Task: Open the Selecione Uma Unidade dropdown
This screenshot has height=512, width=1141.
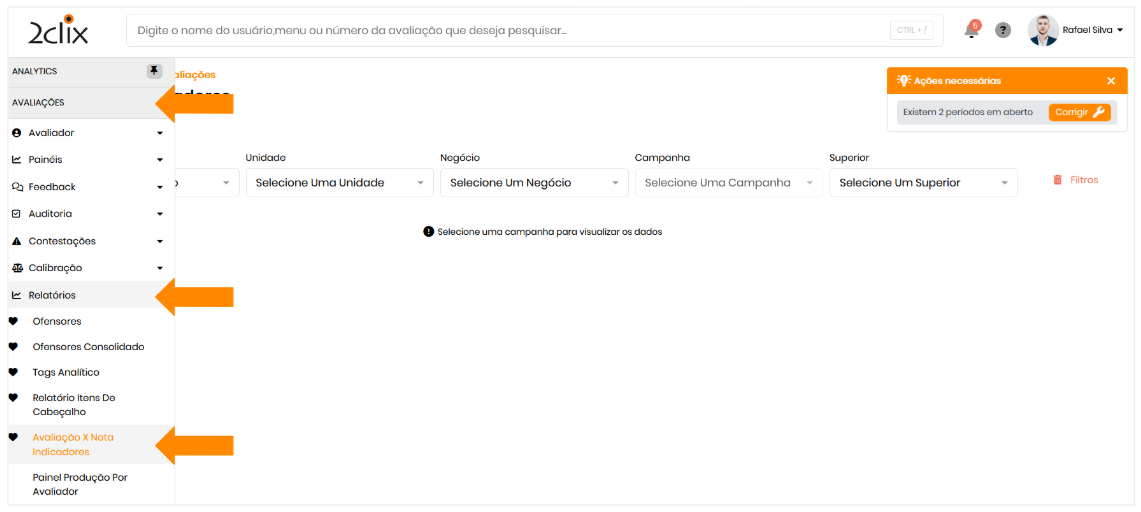Action: pos(339,183)
